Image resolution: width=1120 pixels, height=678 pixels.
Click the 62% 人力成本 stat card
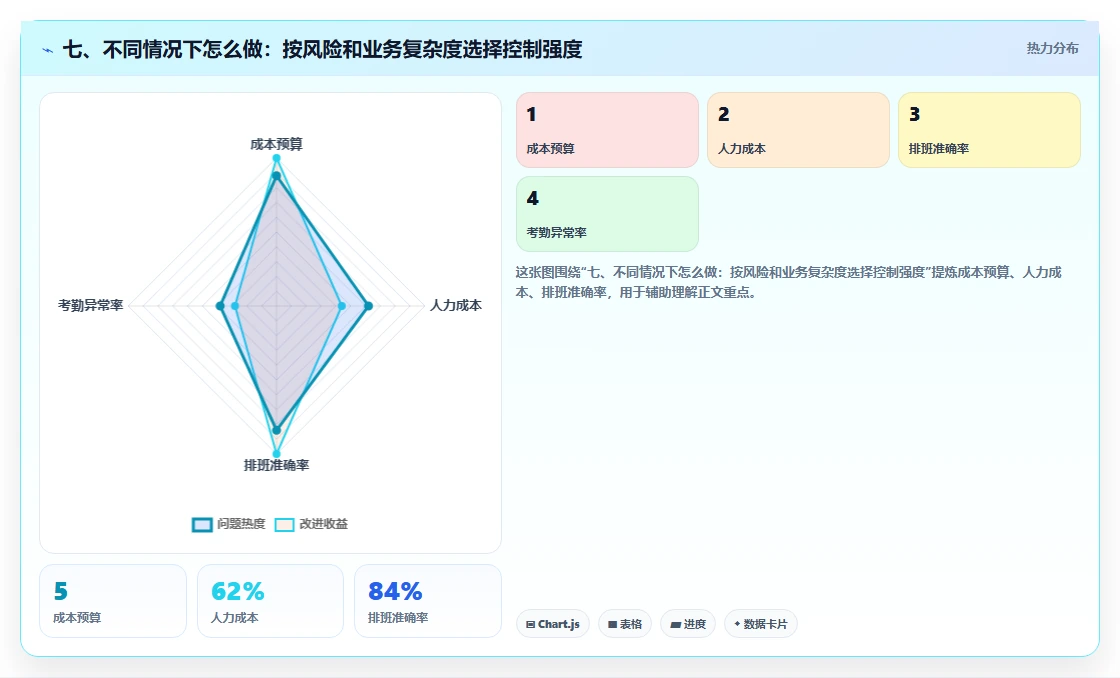270,601
